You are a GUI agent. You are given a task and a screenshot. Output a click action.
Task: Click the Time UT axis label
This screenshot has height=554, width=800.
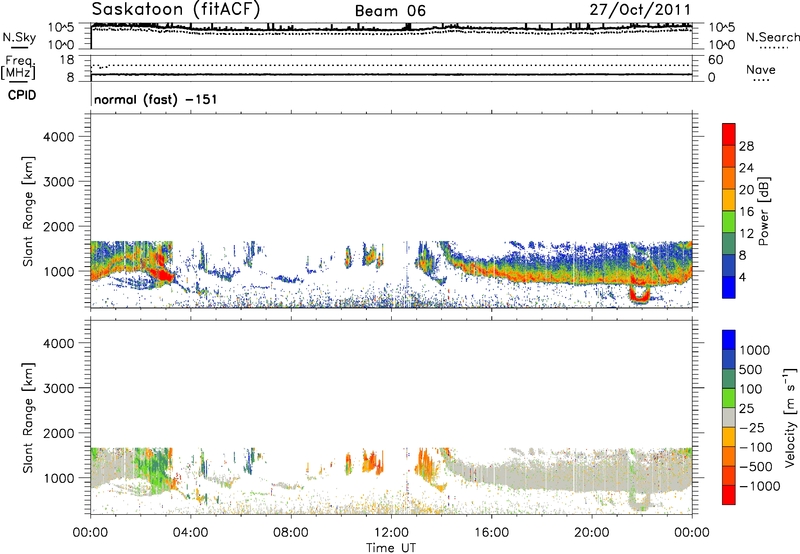(x=391, y=547)
